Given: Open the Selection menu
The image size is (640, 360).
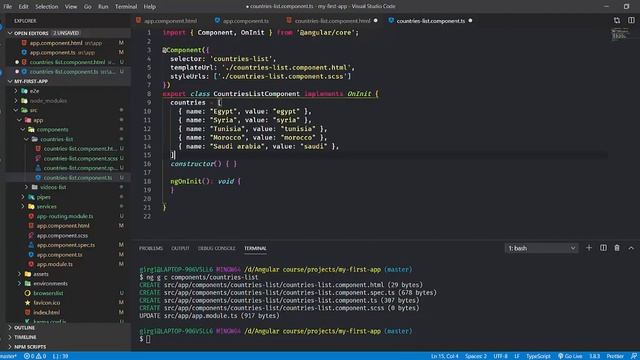Looking at the screenshot, I should pyautogui.click(x=47, y=7).
